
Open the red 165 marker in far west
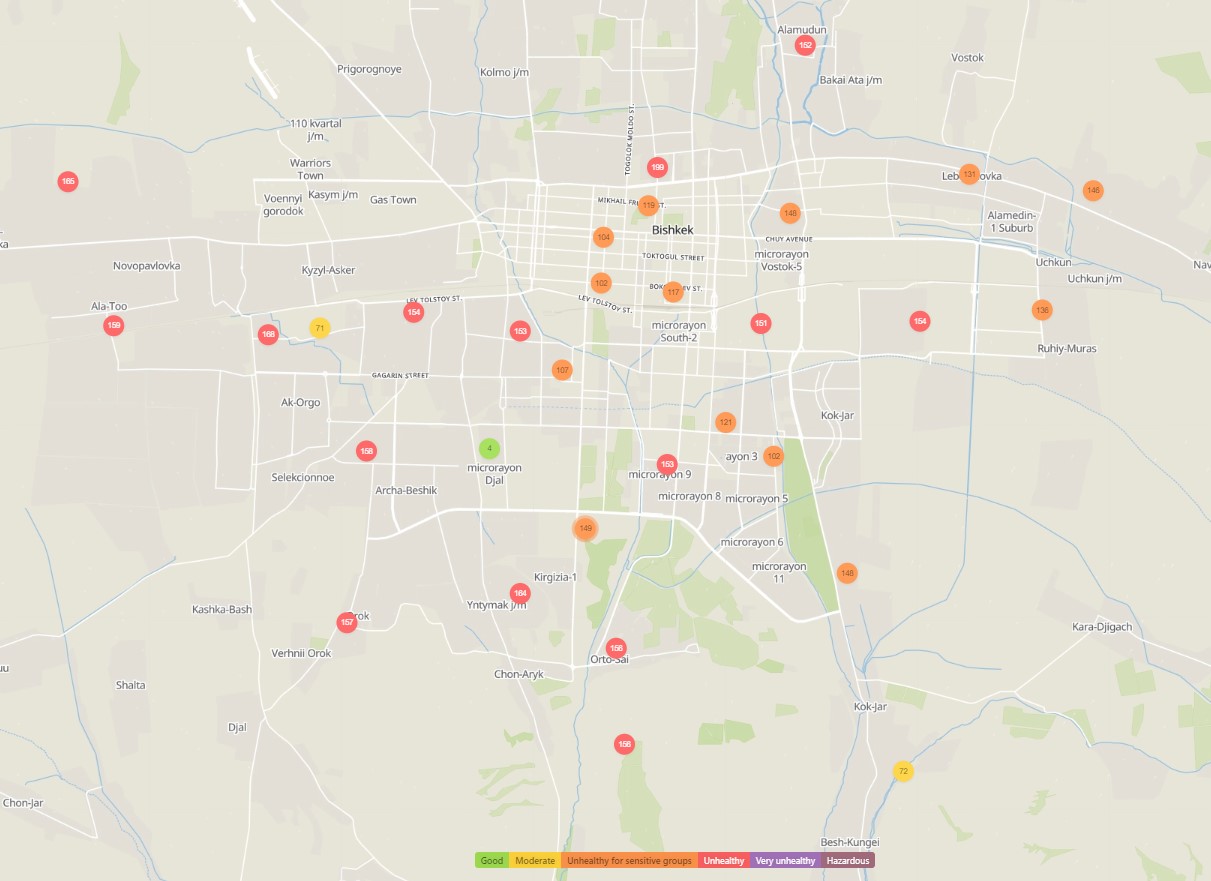pos(67,181)
